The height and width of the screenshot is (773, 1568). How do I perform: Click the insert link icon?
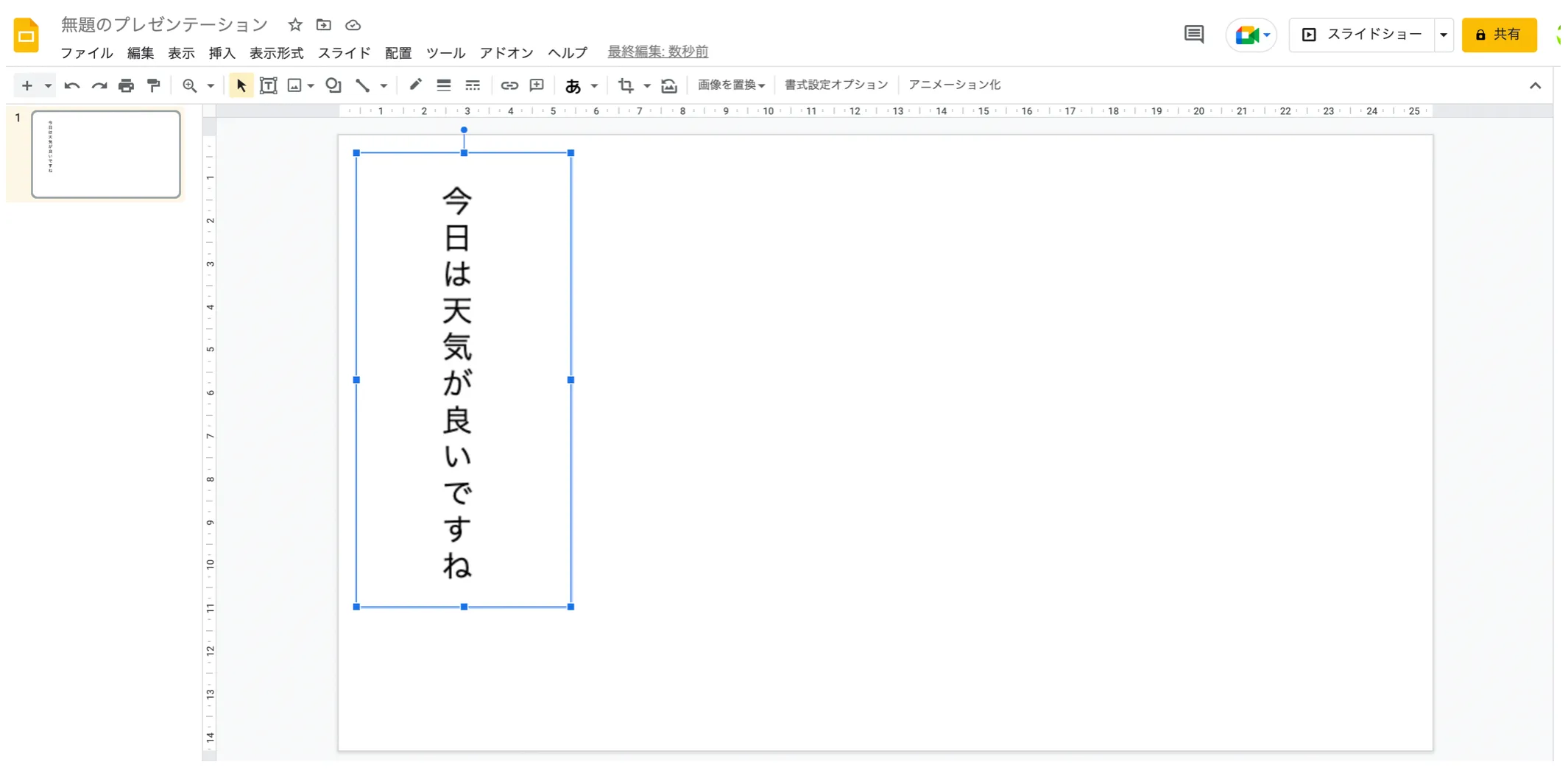click(x=509, y=85)
